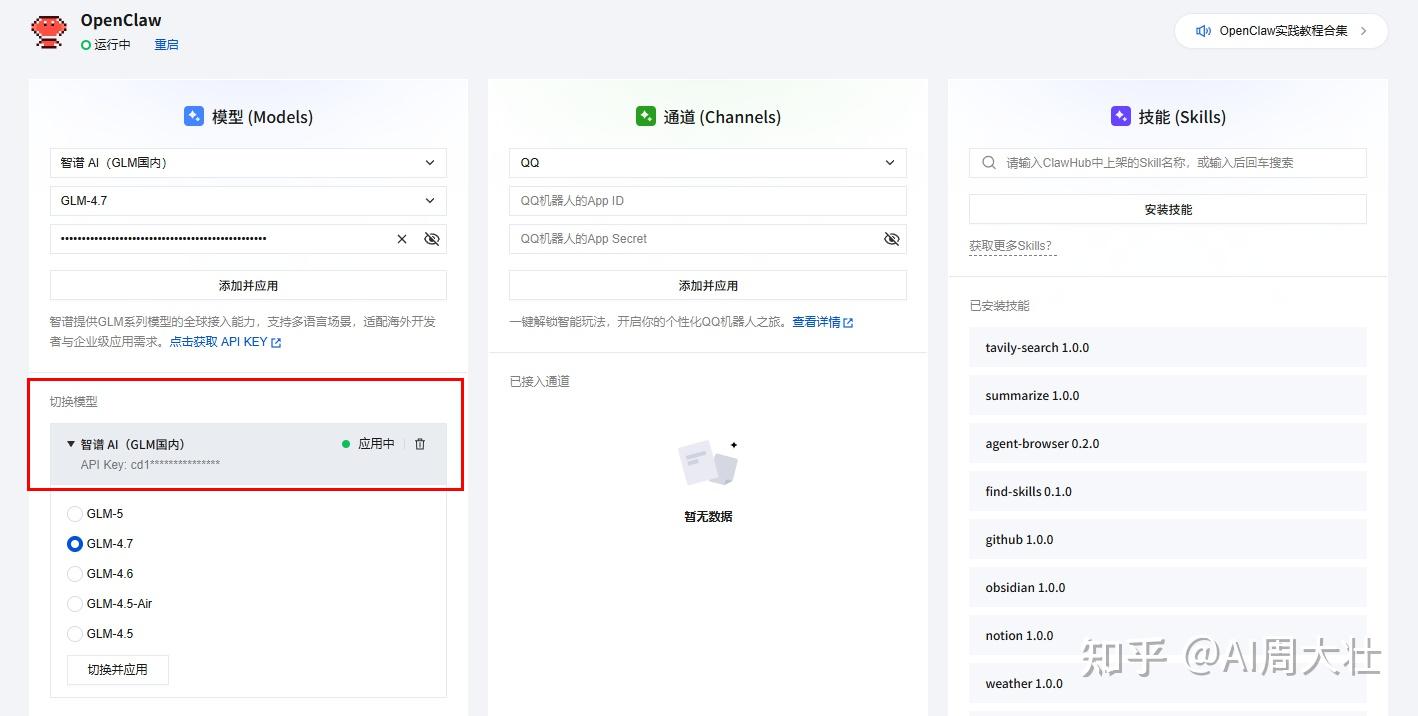The image size is (1418, 716).
Task: Click 获取更多Skills? link
Action: 1012,246
